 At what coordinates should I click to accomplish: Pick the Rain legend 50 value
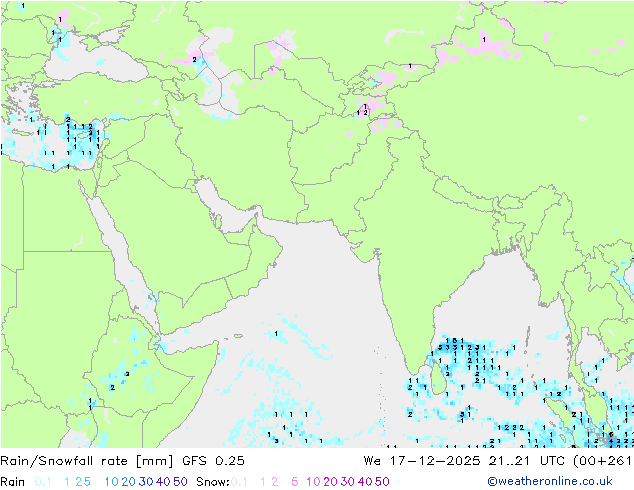point(180,482)
